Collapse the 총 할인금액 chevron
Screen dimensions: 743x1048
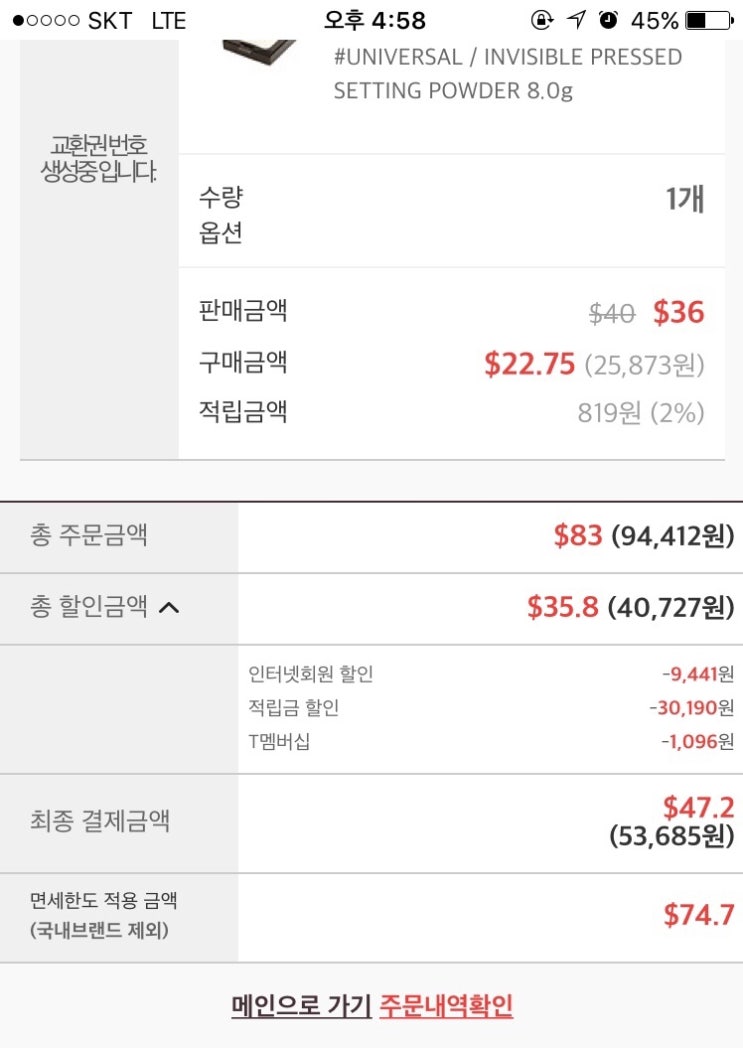(169, 607)
